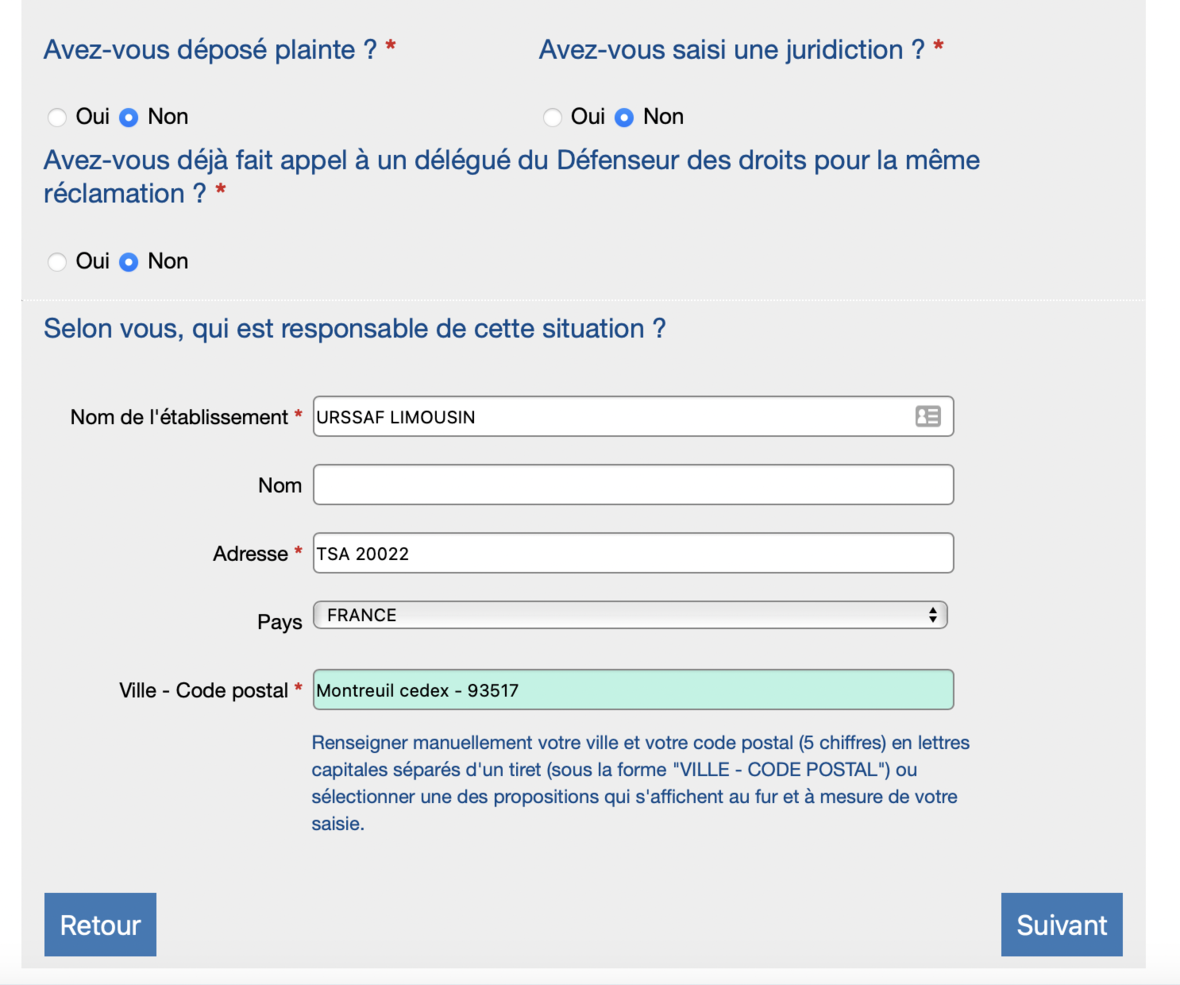Open the Pays FRANCE dropdown
This screenshot has width=1180, height=985.
click(x=630, y=615)
